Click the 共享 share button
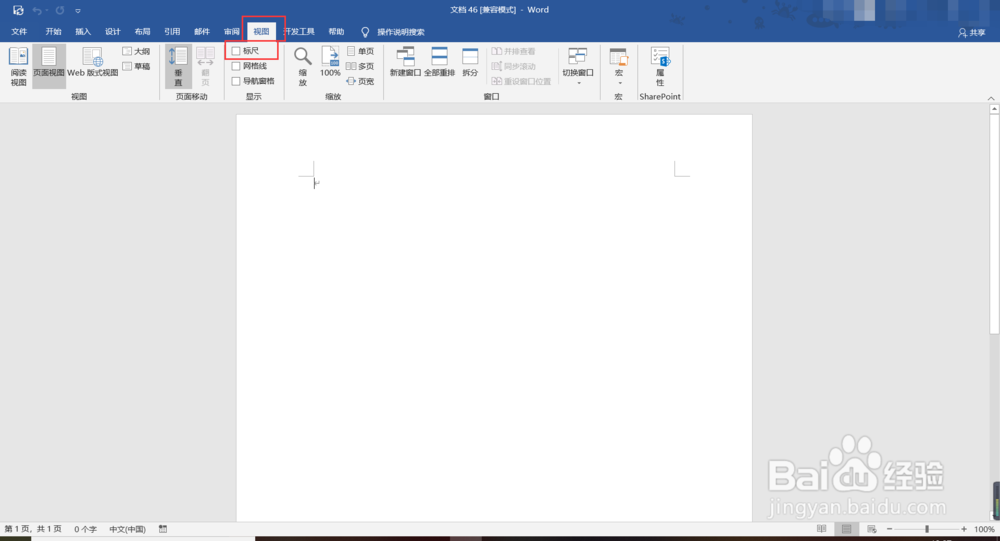 (972, 33)
